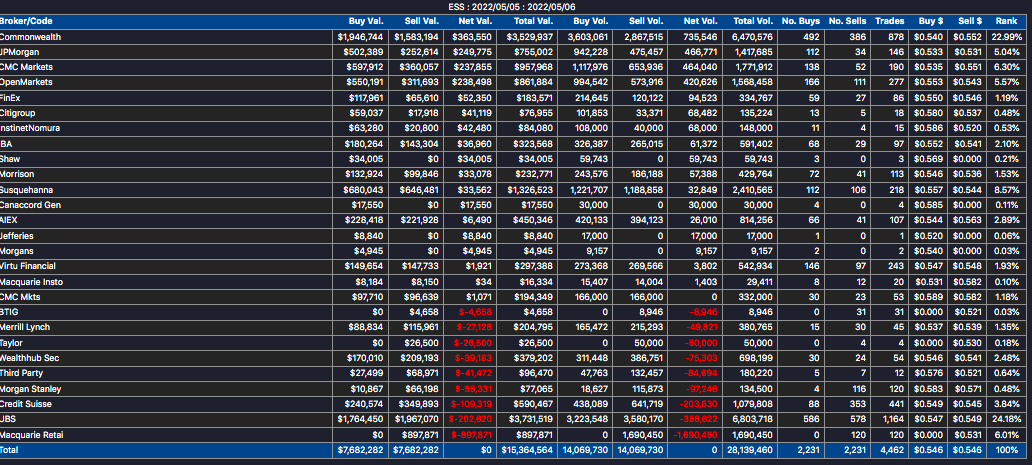
Task: Click the 4,462 total trades cell
Action: [x=893, y=451]
